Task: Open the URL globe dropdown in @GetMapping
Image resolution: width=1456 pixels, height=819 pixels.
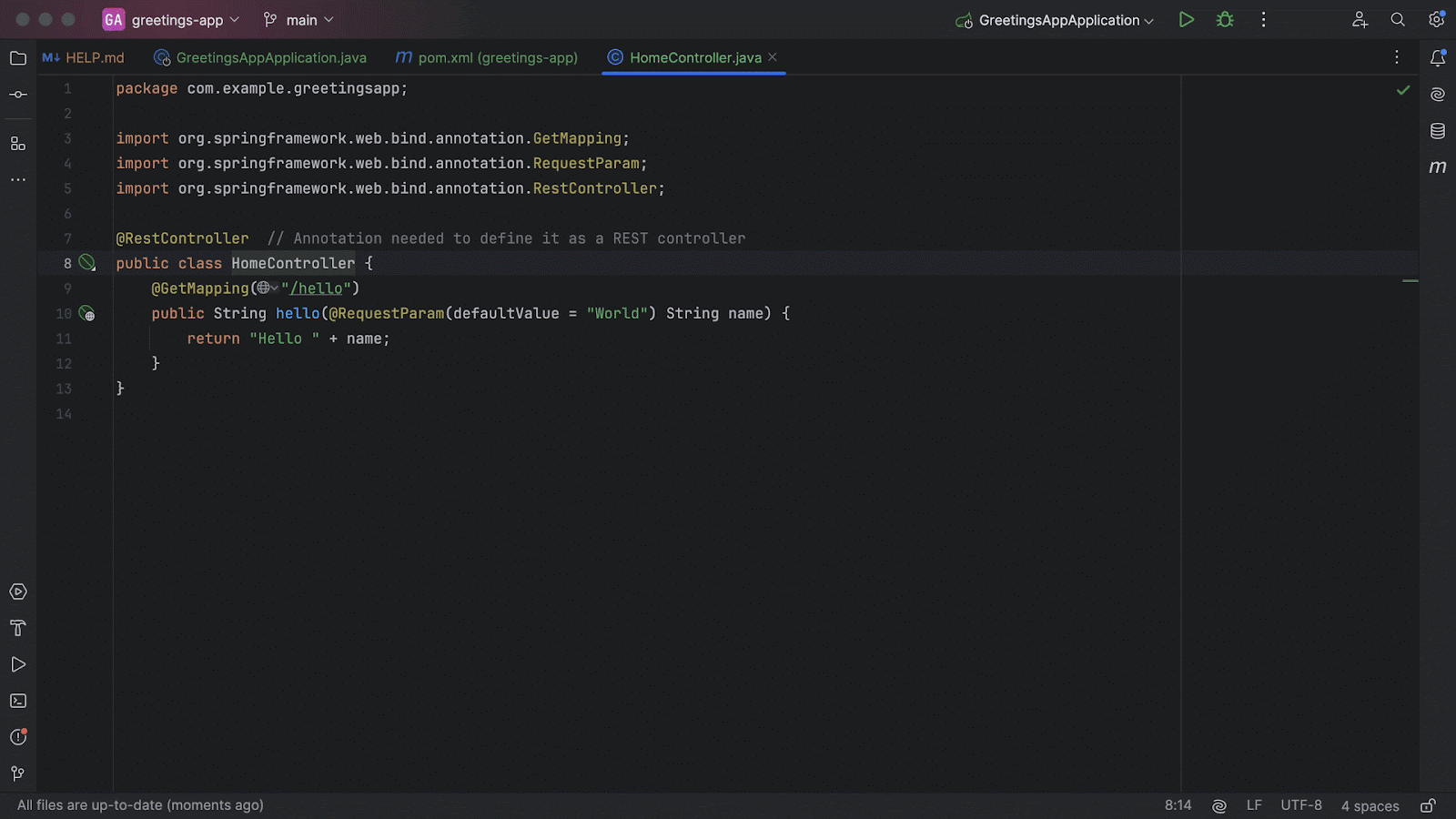Action: 268,288
